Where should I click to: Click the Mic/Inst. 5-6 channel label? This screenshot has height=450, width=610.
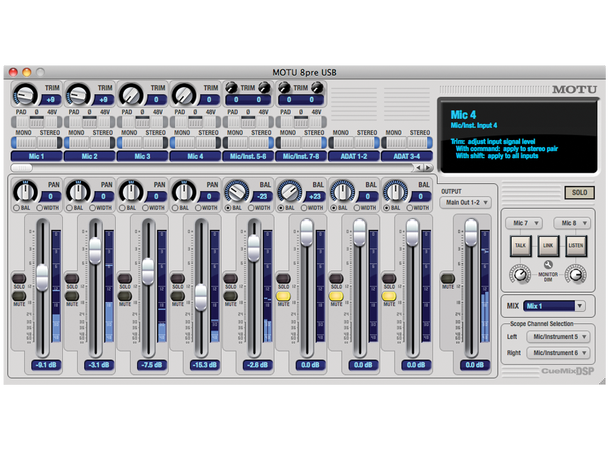tap(248, 156)
